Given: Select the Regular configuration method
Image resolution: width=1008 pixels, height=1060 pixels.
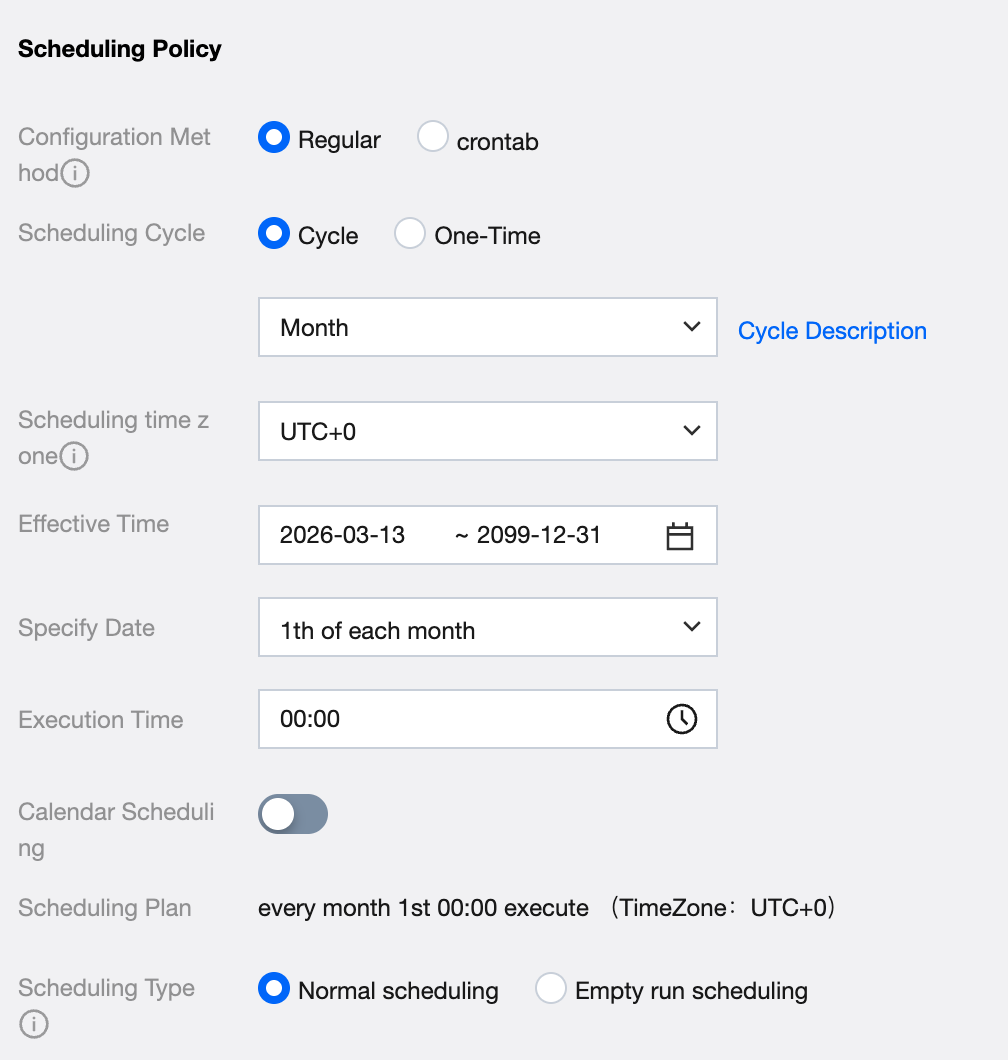Looking at the screenshot, I should [274, 138].
